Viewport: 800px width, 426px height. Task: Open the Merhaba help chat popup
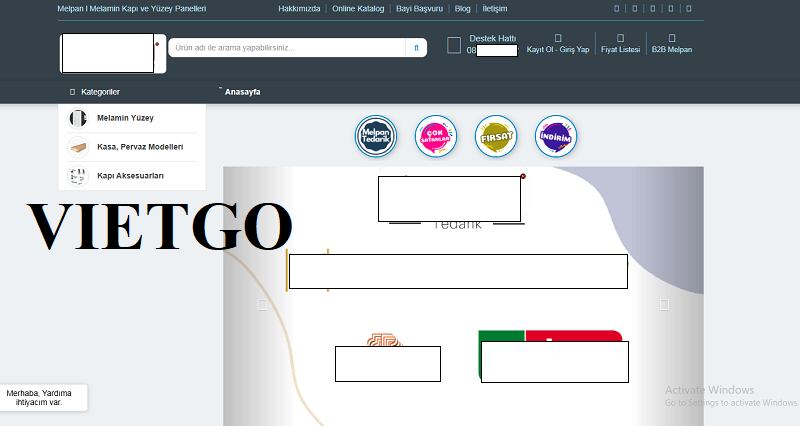42,397
